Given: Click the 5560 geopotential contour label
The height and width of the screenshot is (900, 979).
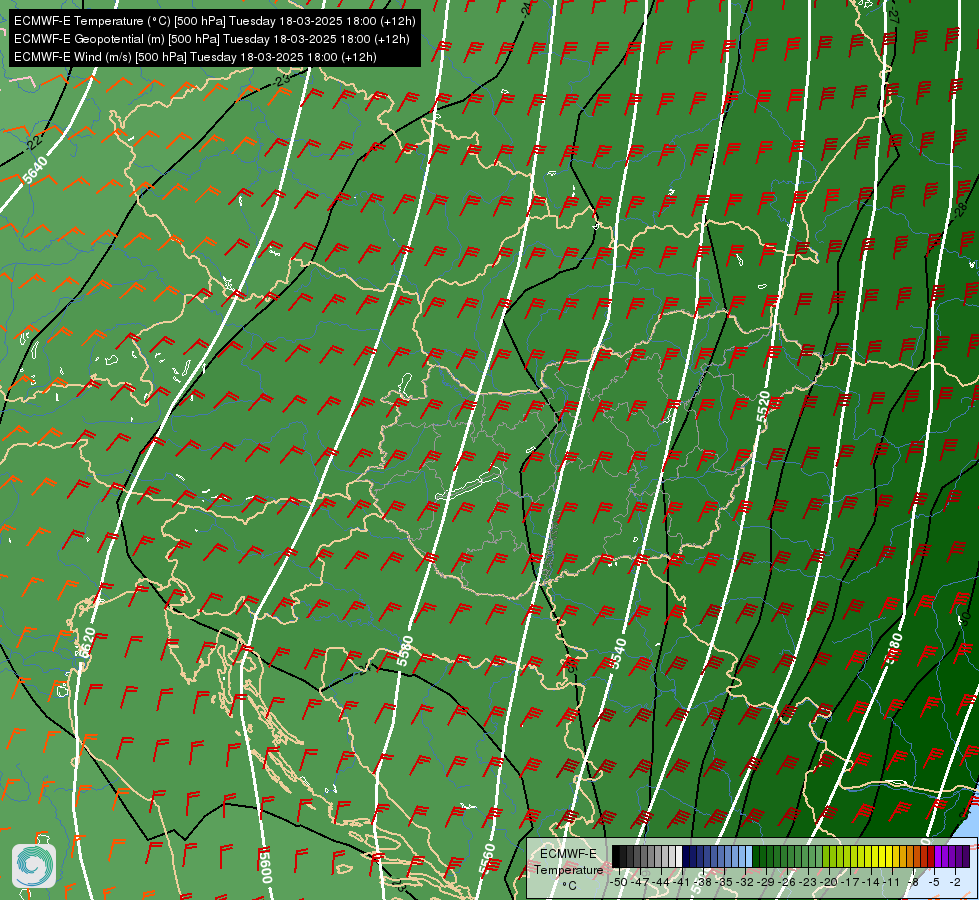Looking at the screenshot, I should click(x=486, y=859).
